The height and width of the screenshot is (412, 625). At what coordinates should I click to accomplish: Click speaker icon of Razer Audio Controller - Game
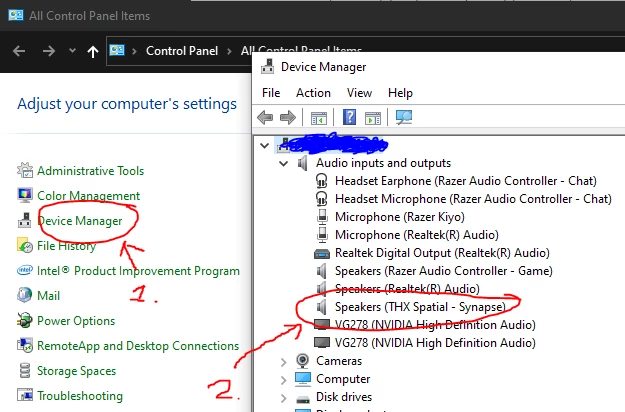tap(321, 271)
